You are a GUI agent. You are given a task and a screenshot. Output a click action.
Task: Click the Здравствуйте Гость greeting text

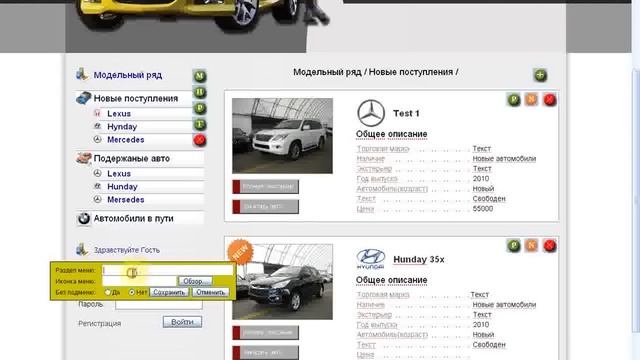[127, 250]
